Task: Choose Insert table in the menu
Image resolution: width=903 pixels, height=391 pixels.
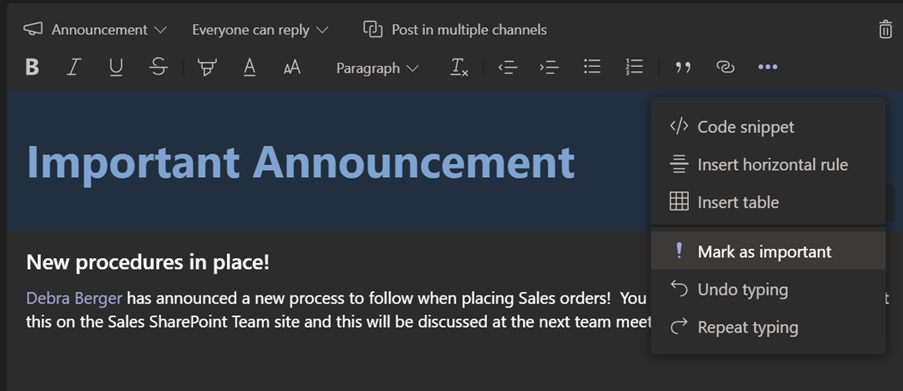Action: click(768, 202)
